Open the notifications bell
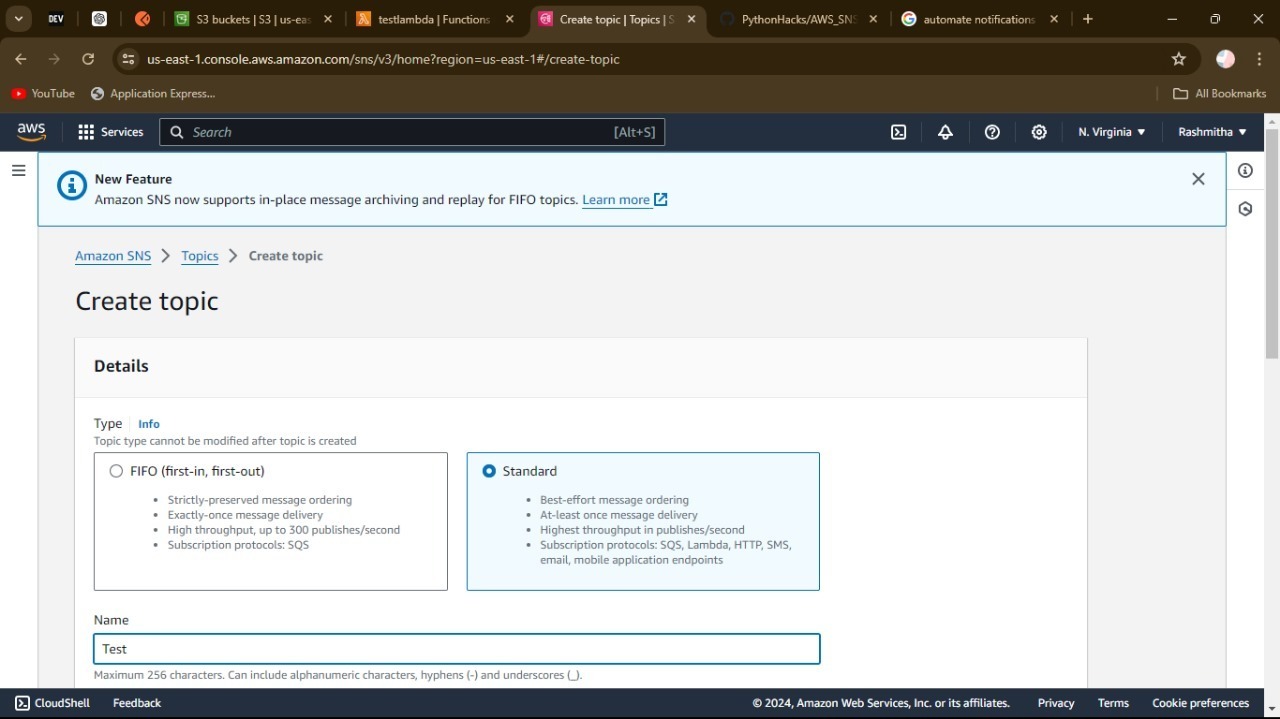Screen dimensions: 1280x719 click(x=945, y=132)
